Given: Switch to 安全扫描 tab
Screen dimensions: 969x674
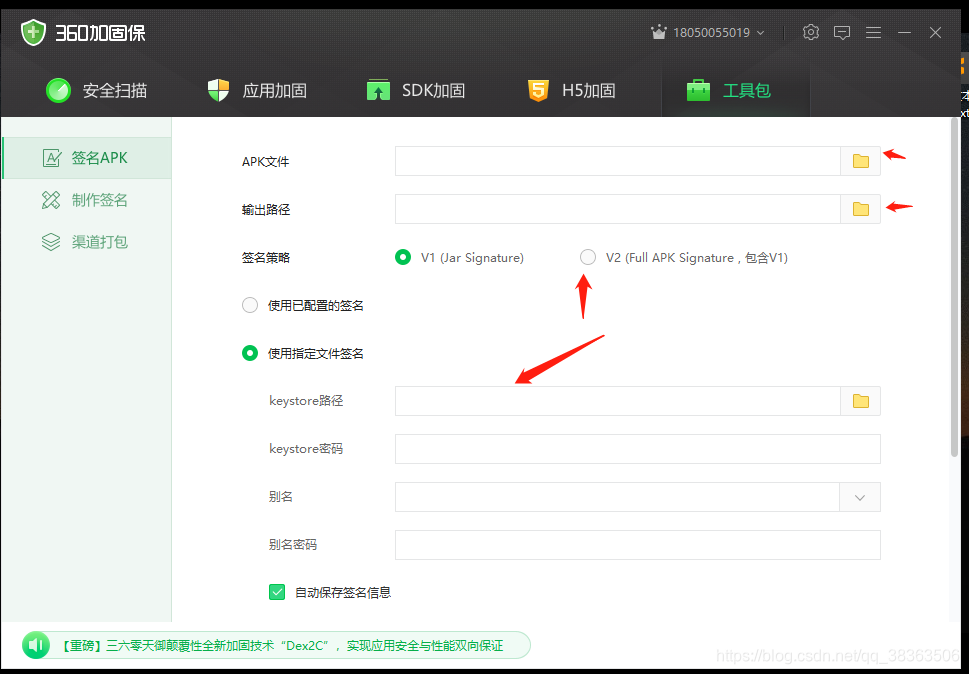Looking at the screenshot, I should pyautogui.click(x=96, y=90).
